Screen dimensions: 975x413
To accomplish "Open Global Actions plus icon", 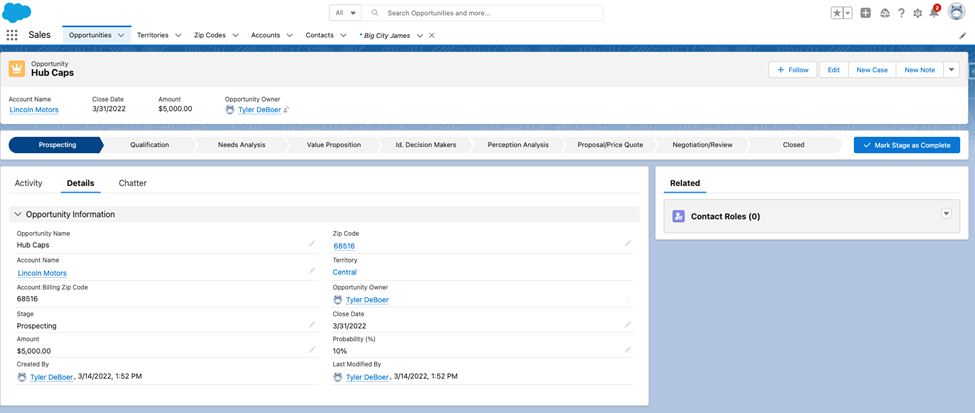I will [865, 13].
